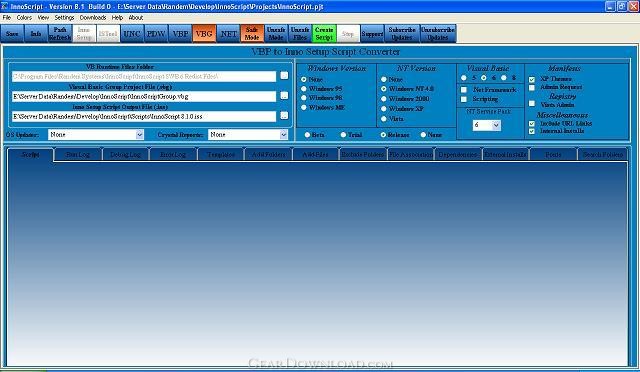Browse for Visual Basic Group Project File

coord(284,96)
